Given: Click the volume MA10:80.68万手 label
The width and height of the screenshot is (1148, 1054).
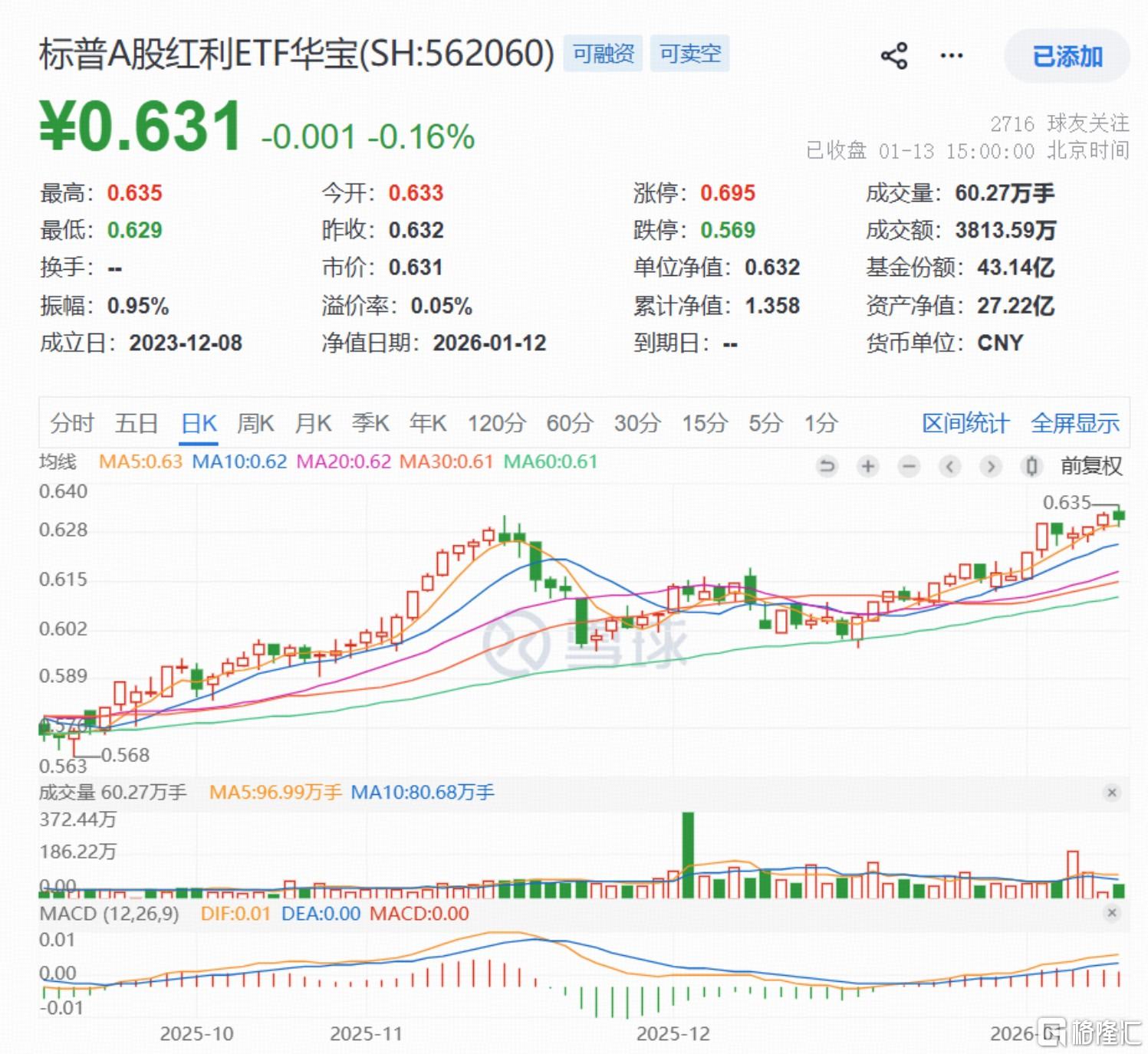Looking at the screenshot, I should pos(423,792).
